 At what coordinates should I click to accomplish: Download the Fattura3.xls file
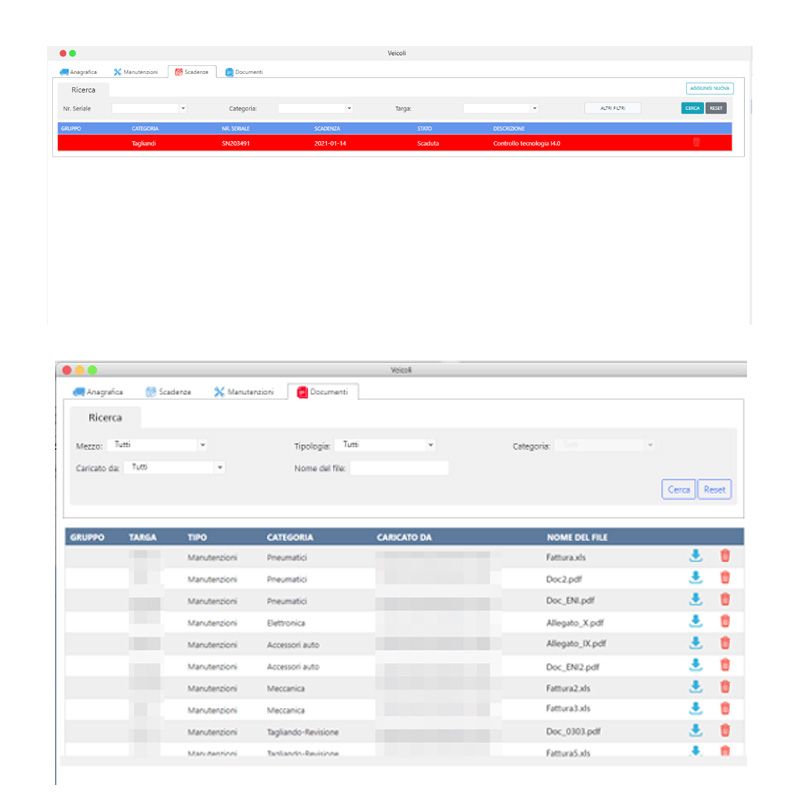[696, 708]
